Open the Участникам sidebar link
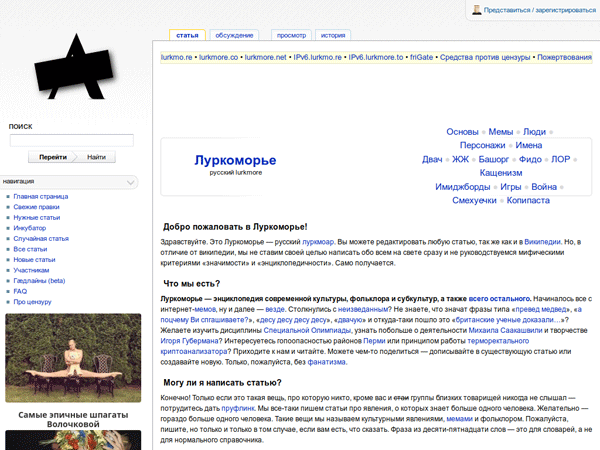This screenshot has width=600, height=450. point(31,270)
